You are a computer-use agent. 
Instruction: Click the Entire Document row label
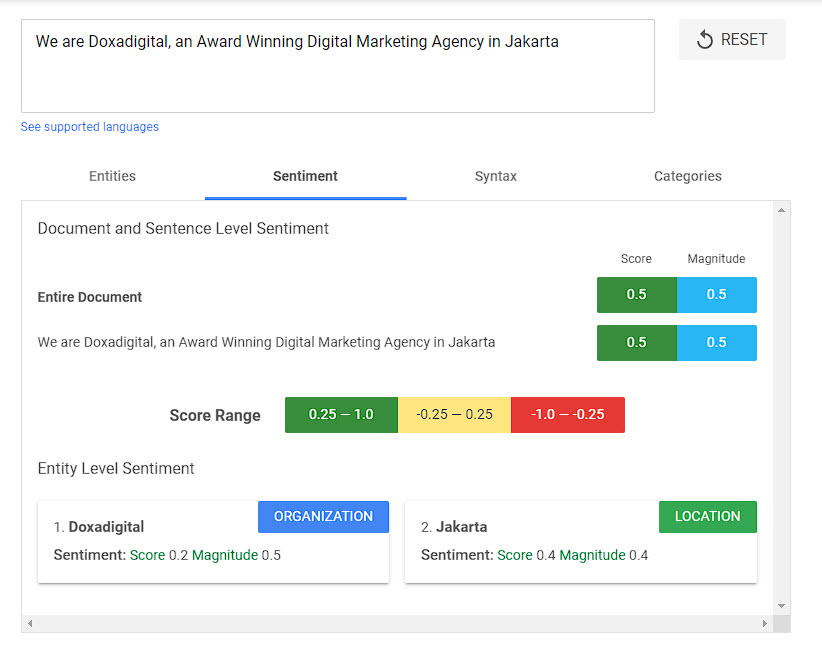(90, 297)
